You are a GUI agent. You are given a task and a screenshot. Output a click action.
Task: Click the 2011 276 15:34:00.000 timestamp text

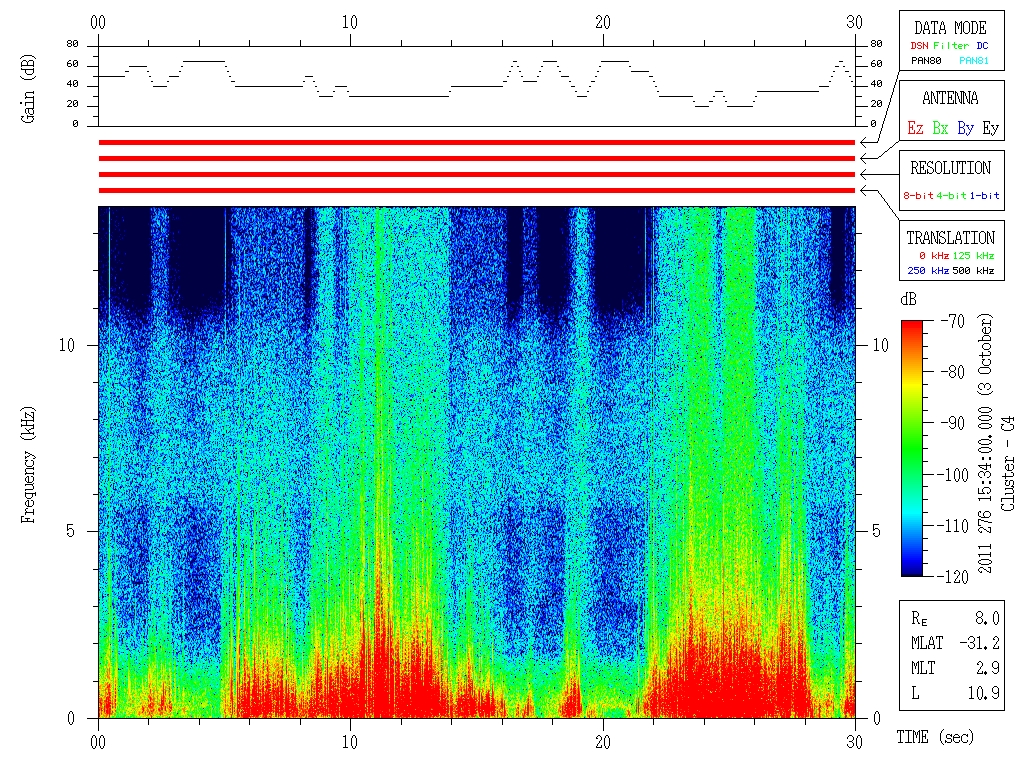tap(985, 489)
